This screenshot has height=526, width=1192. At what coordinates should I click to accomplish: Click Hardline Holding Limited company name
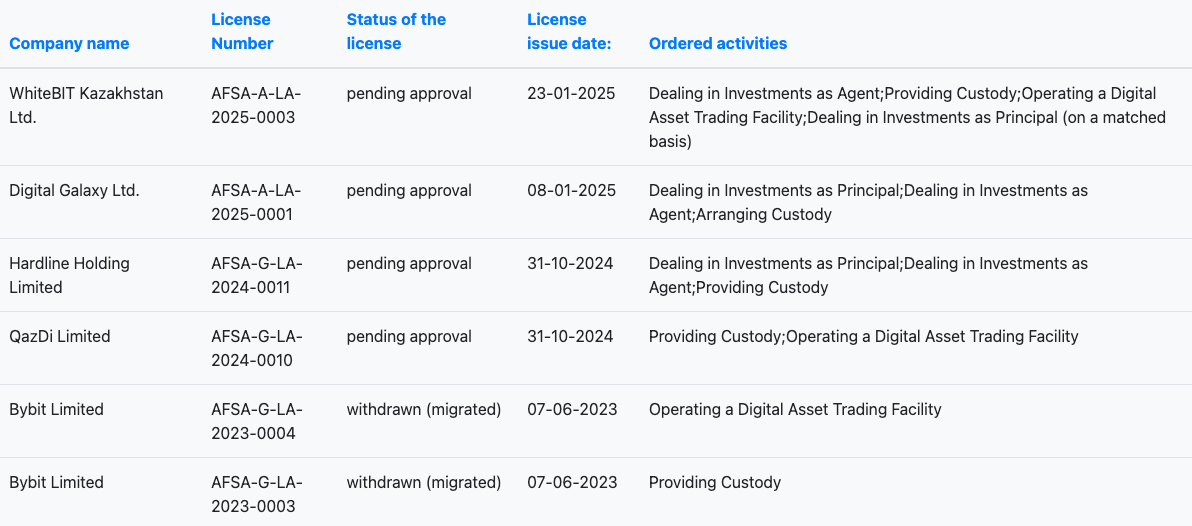click(x=70, y=275)
